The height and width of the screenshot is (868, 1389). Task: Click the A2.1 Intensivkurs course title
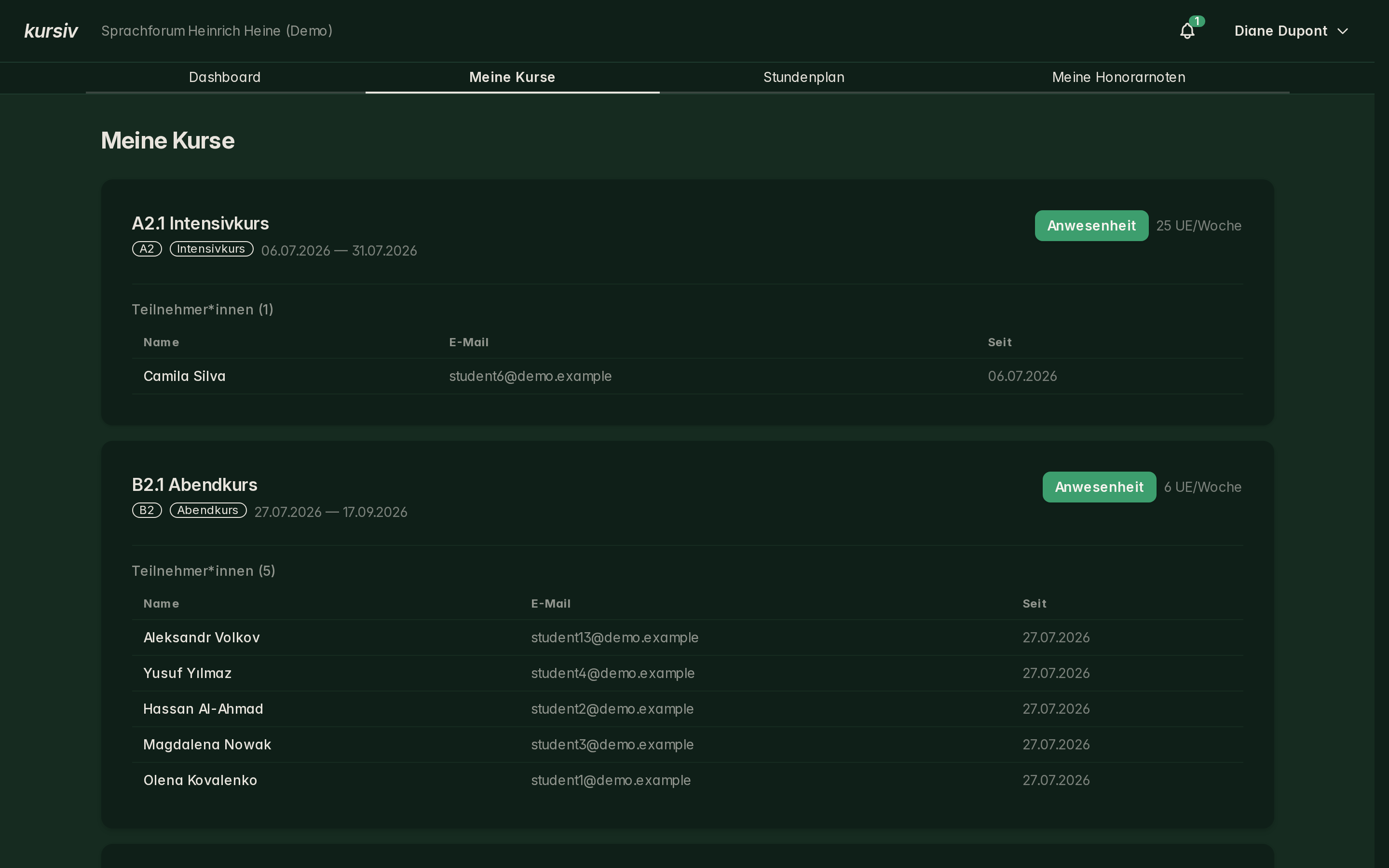tap(200, 223)
